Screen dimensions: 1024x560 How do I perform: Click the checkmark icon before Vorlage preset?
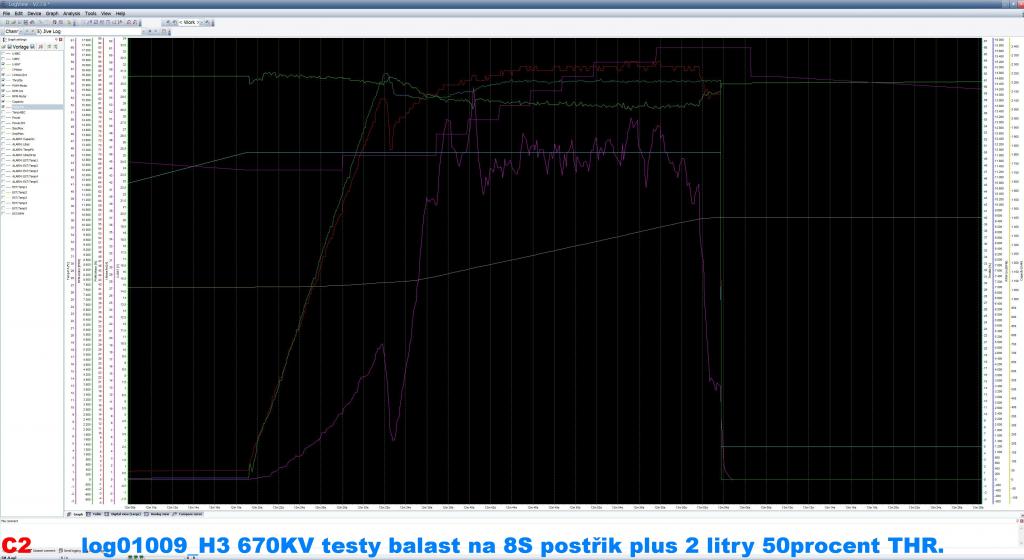pyautogui.click(x=4, y=46)
